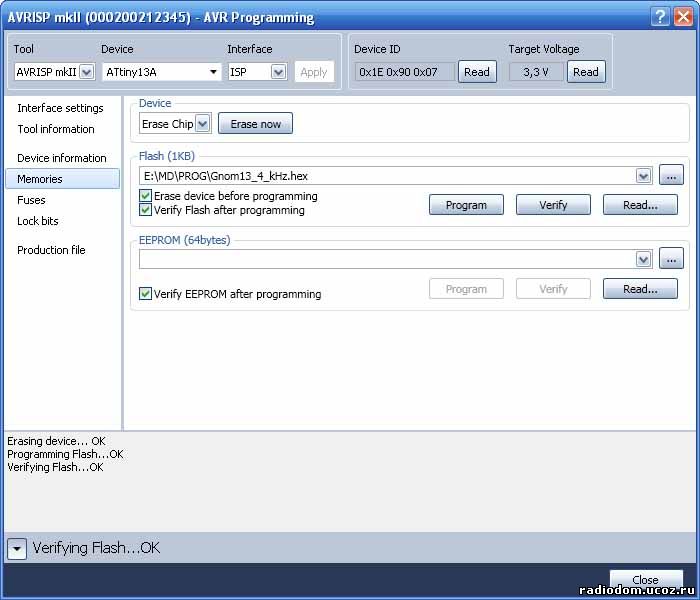Click the disabled EEPROM Verify button
The height and width of the screenshot is (600, 700).
(553, 289)
